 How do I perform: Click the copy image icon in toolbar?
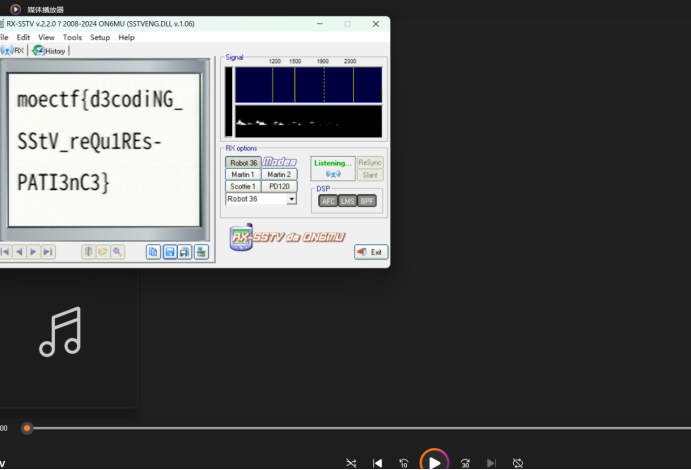[x=153, y=252]
